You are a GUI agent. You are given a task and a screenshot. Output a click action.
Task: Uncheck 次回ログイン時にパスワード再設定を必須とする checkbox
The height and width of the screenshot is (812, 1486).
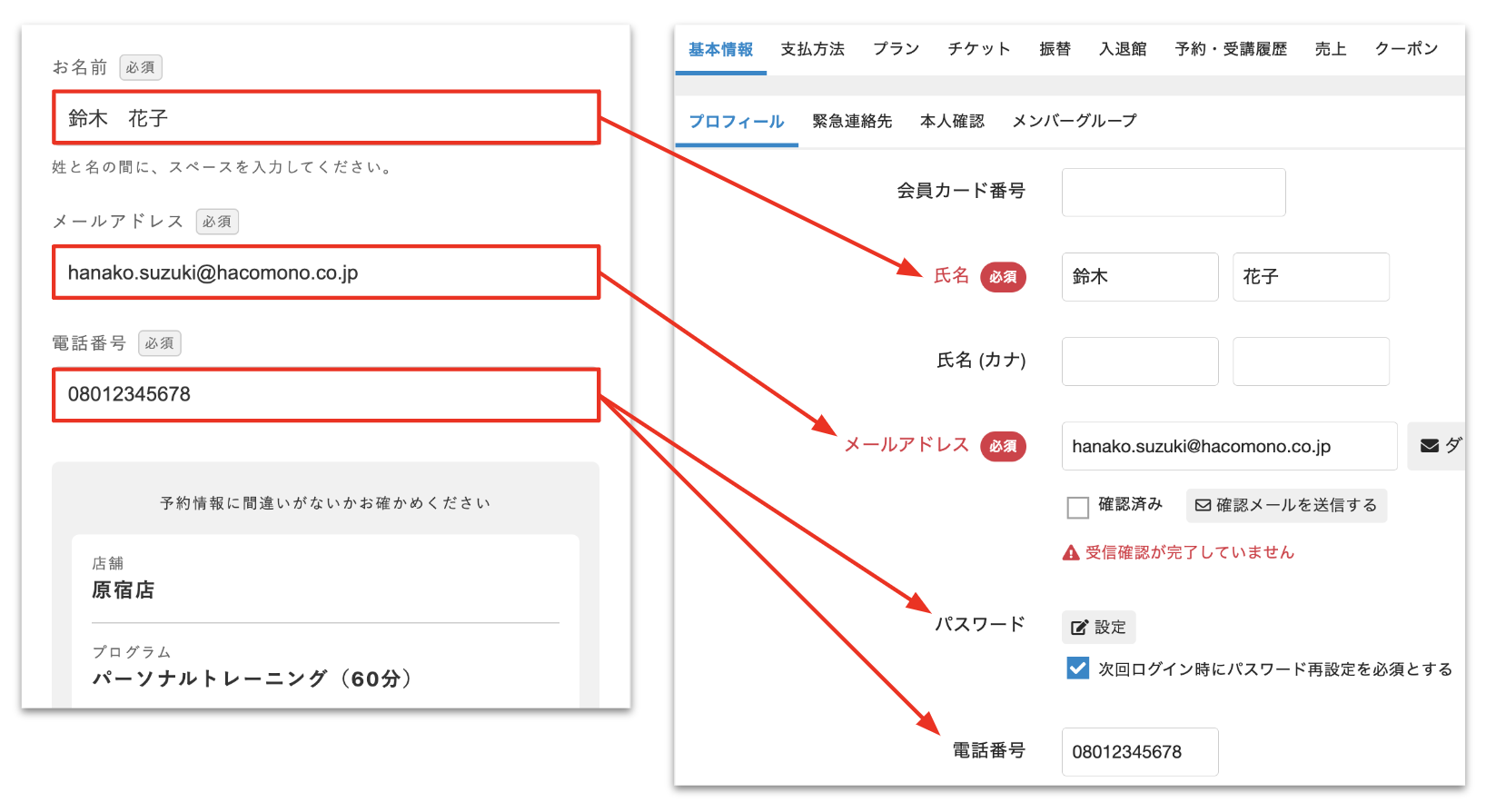pos(1078,668)
